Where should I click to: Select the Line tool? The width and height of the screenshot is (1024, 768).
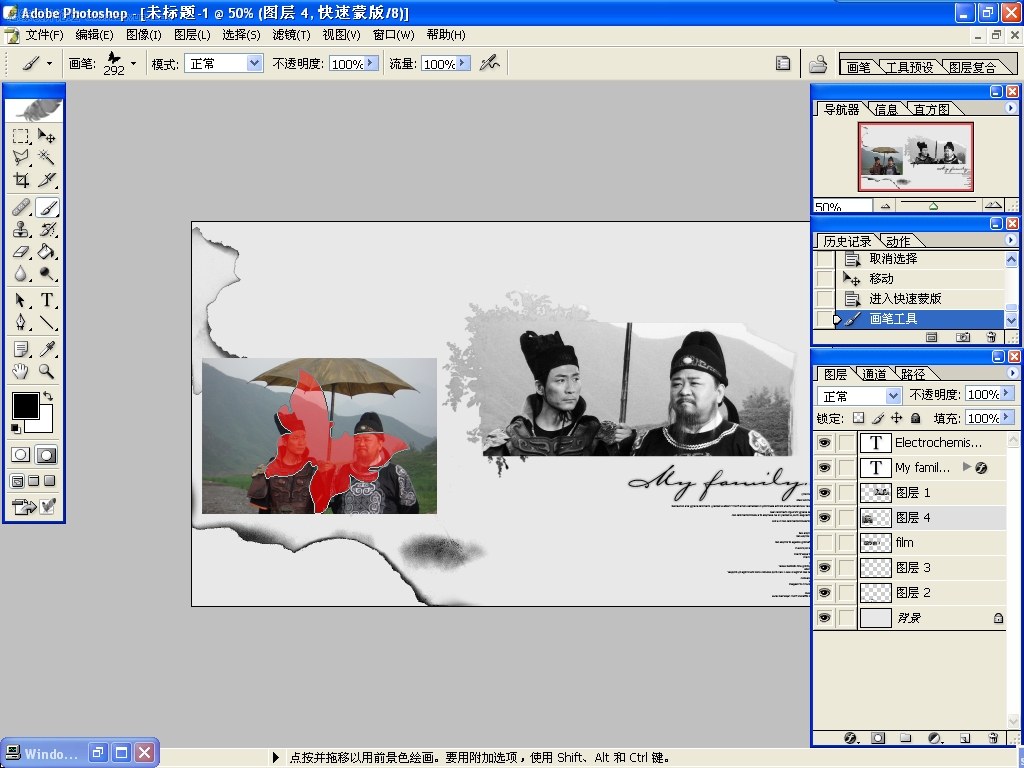click(x=46, y=322)
